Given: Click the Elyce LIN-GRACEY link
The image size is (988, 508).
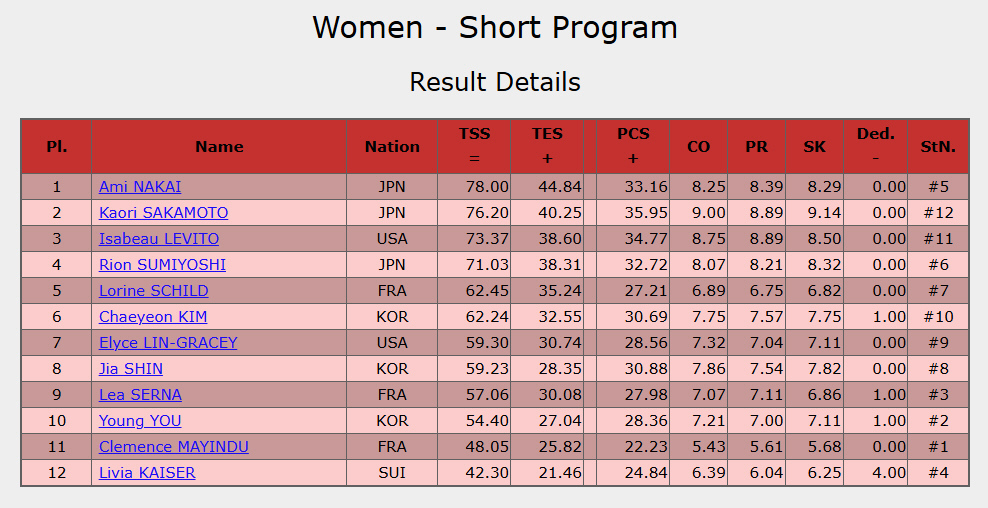Looking at the screenshot, I should tap(168, 343).
